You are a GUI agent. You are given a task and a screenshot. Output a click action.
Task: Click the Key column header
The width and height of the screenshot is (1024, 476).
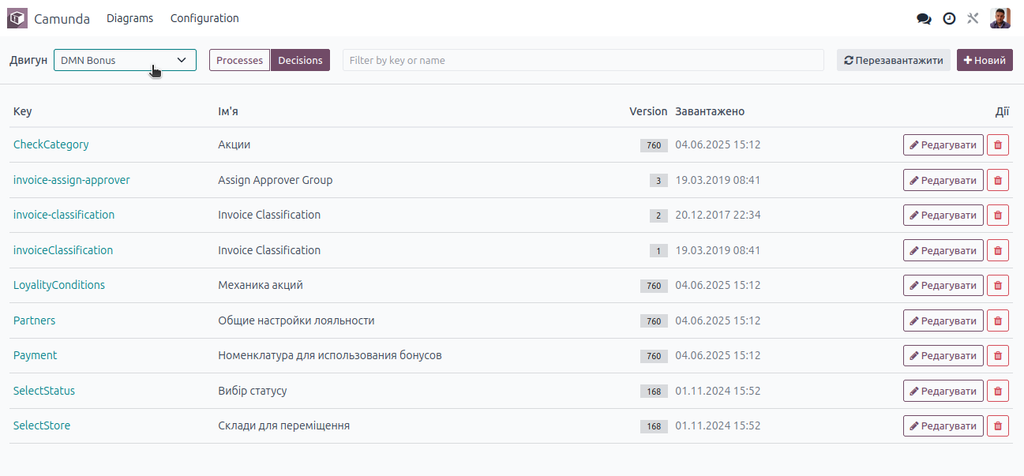22,111
